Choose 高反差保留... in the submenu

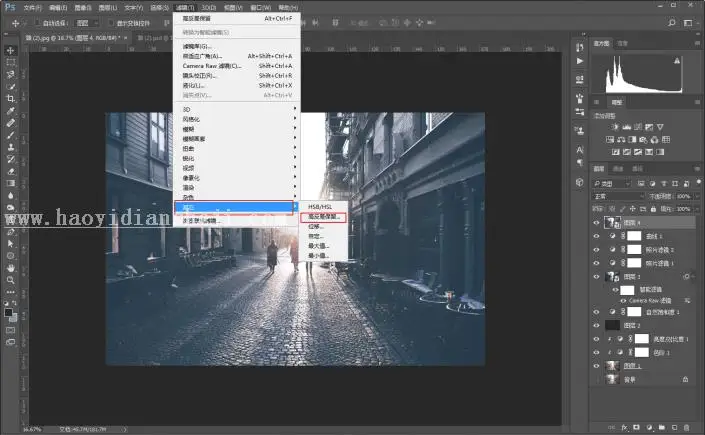323,217
